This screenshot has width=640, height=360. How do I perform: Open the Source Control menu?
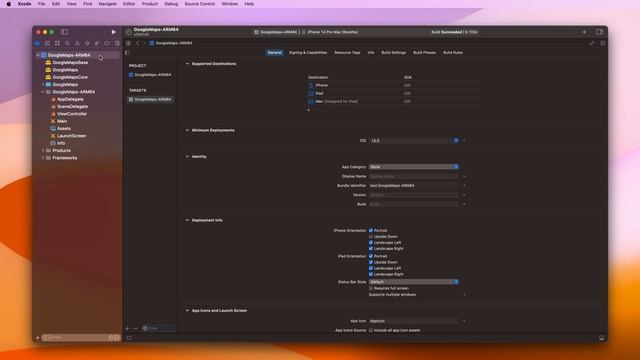coord(200,4)
